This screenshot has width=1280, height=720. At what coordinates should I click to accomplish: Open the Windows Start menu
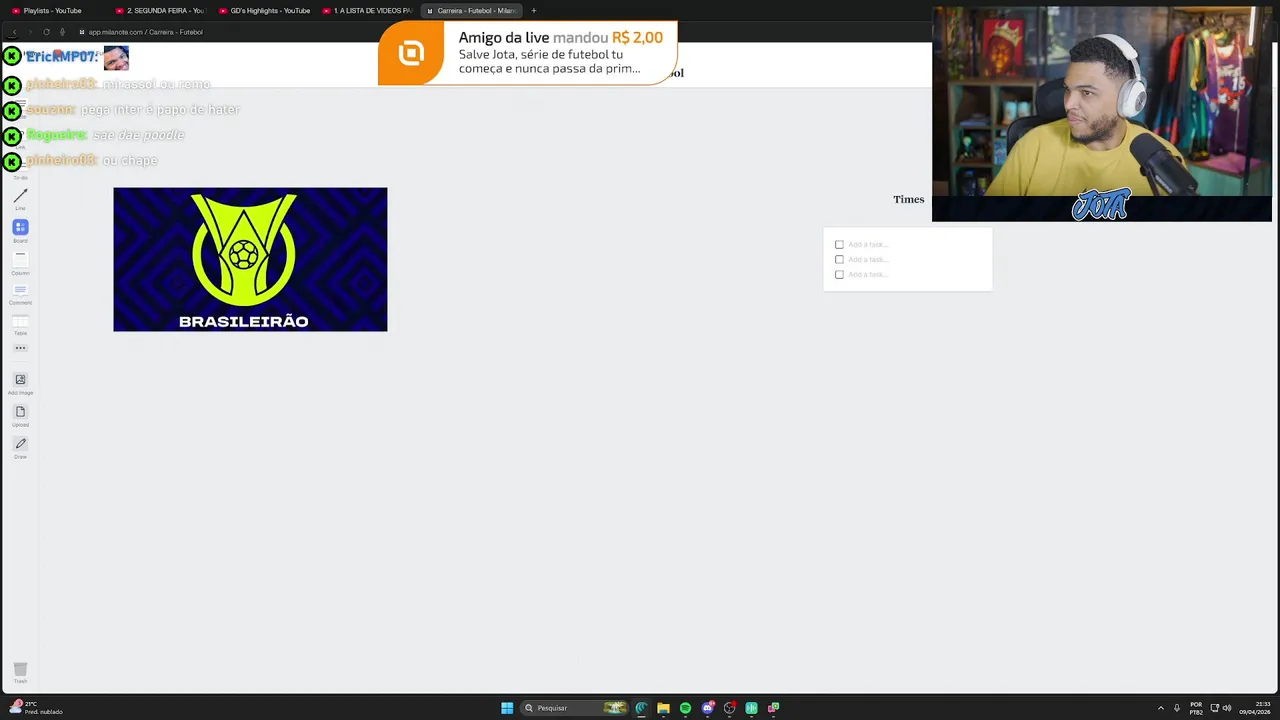click(x=507, y=708)
